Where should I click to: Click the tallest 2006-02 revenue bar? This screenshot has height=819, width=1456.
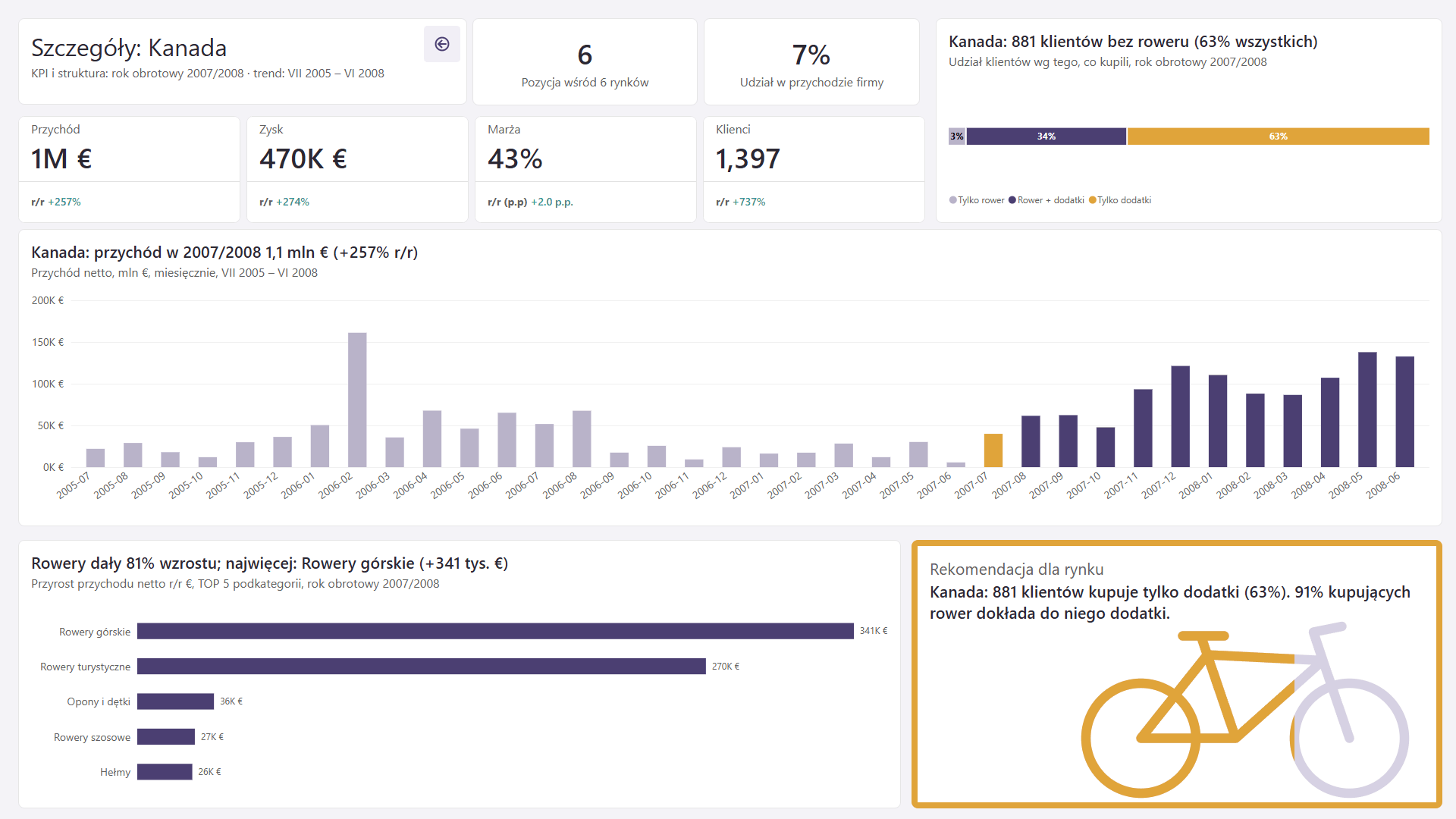pos(357,400)
